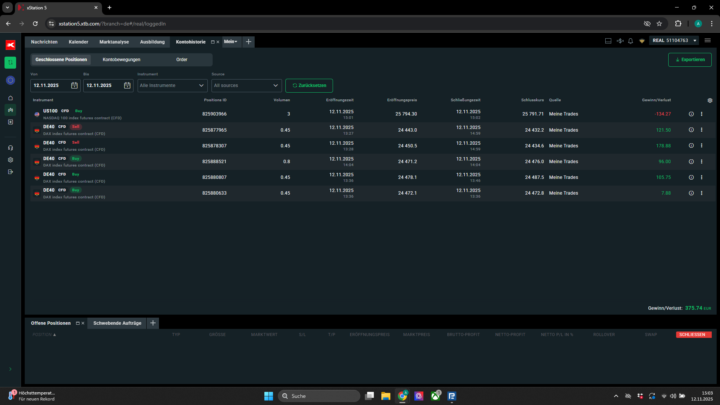This screenshot has height=405, width=720.
Task: Open three-dot menu for position 825878307
Action: [702, 146]
